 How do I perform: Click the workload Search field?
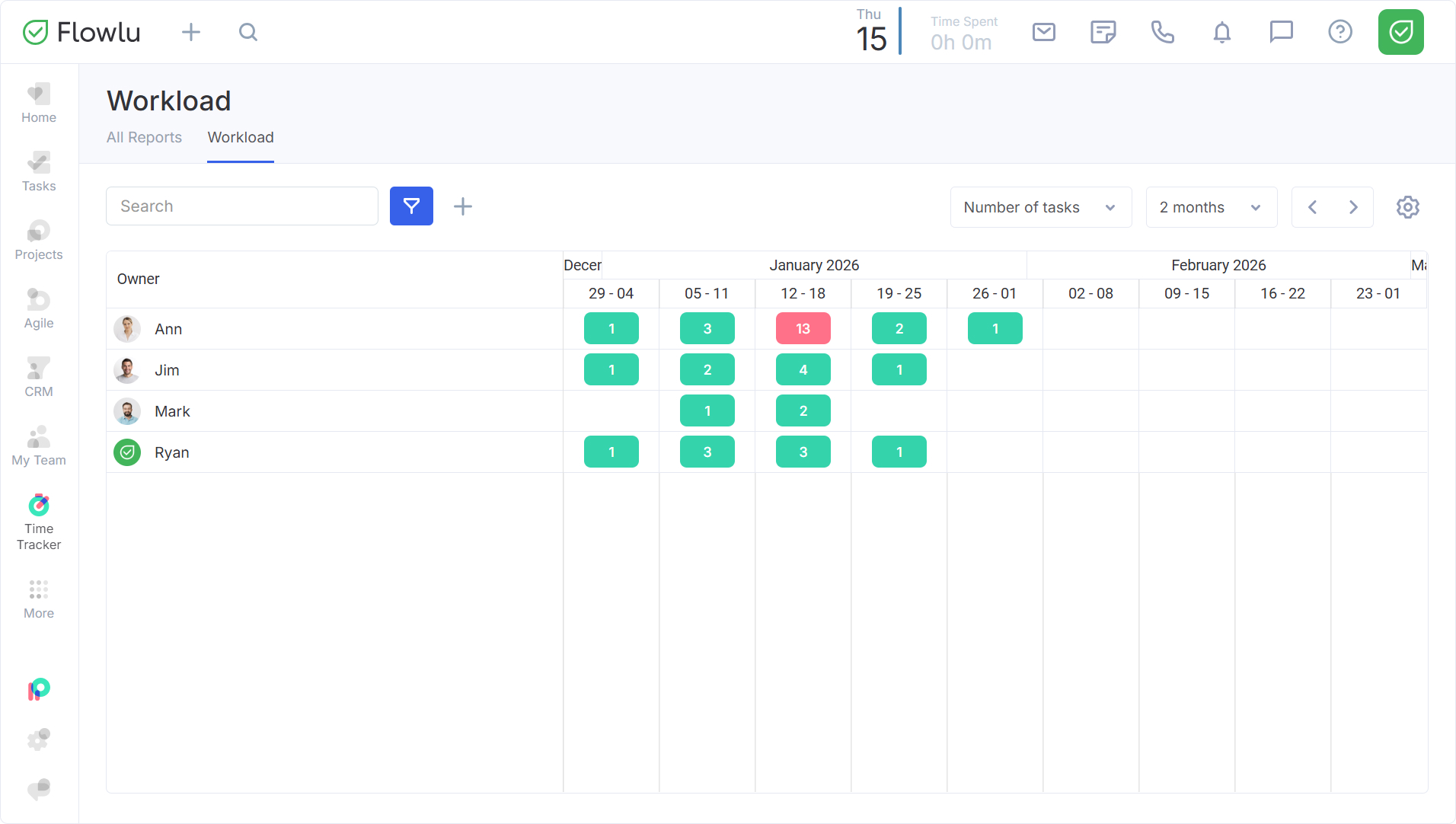point(242,206)
